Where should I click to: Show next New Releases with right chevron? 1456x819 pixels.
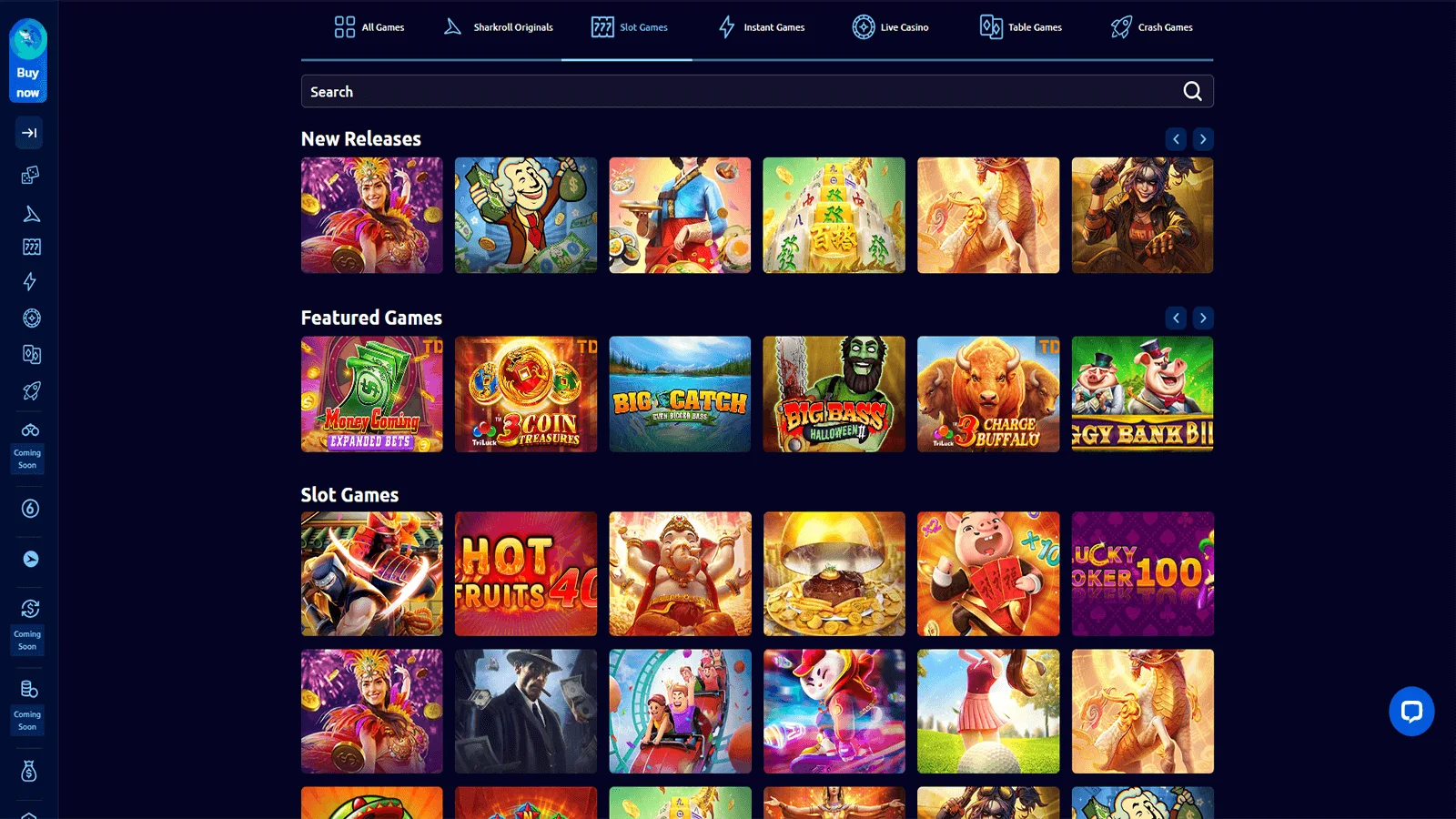[1203, 139]
